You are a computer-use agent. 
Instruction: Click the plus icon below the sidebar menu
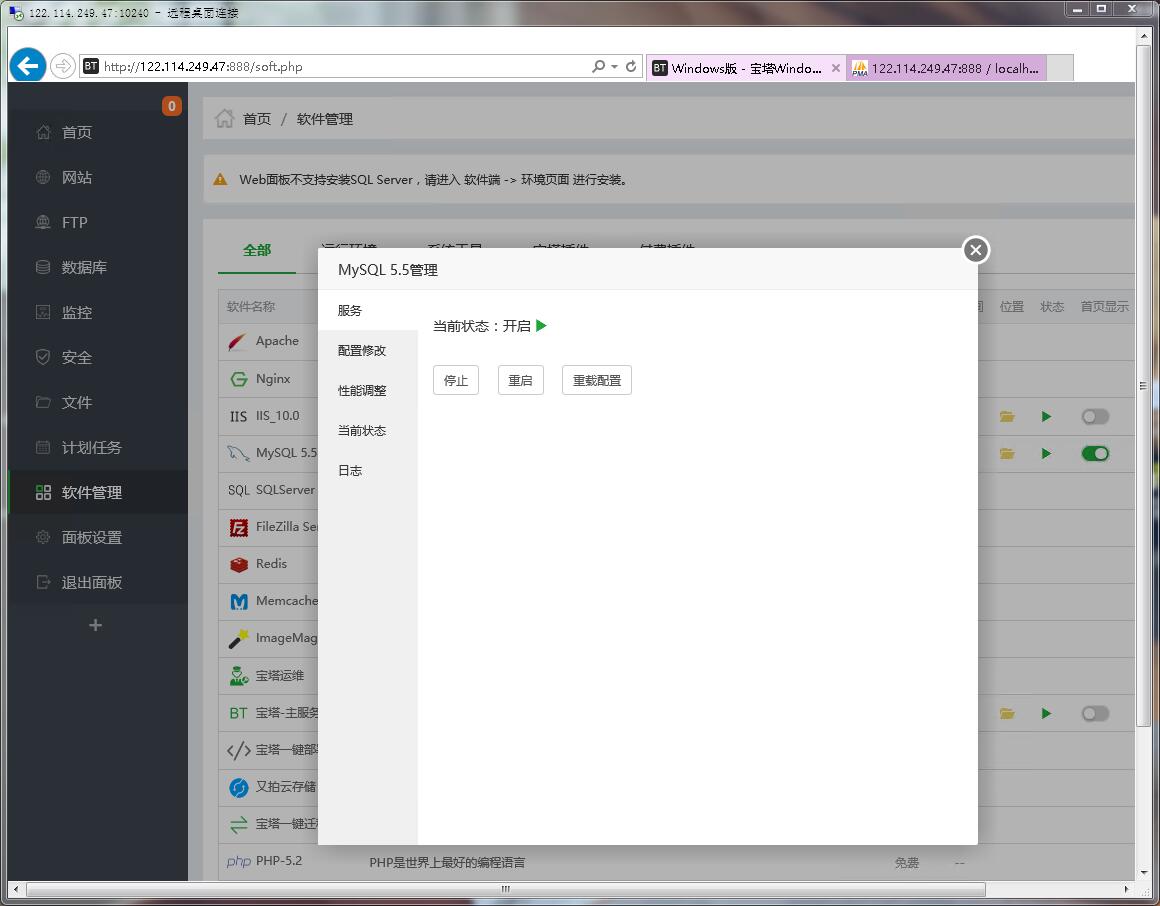point(95,626)
